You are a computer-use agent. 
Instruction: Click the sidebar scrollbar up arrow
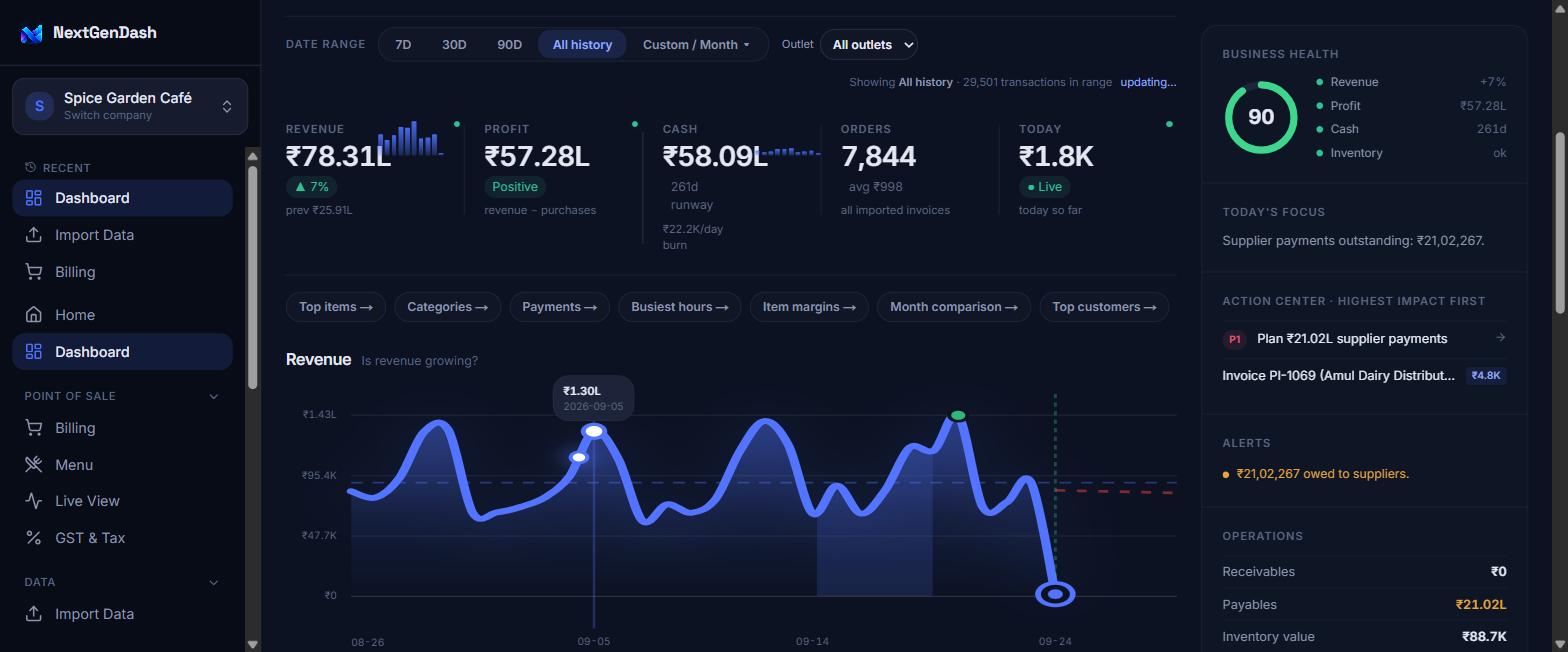point(252,156)
